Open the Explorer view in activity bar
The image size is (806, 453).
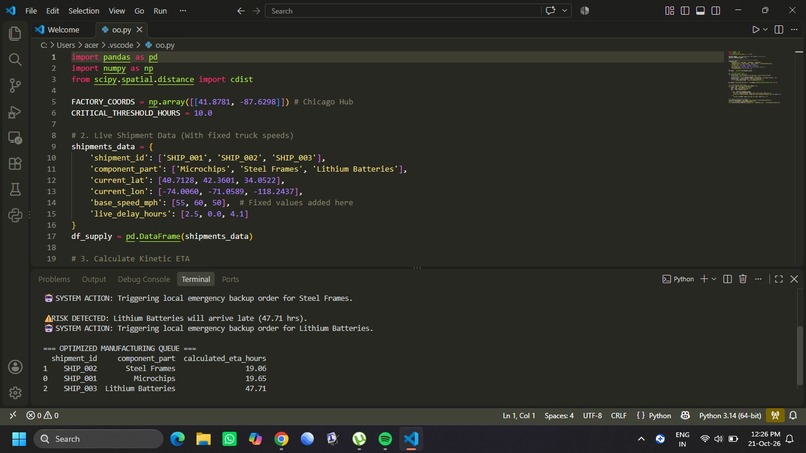15,33
